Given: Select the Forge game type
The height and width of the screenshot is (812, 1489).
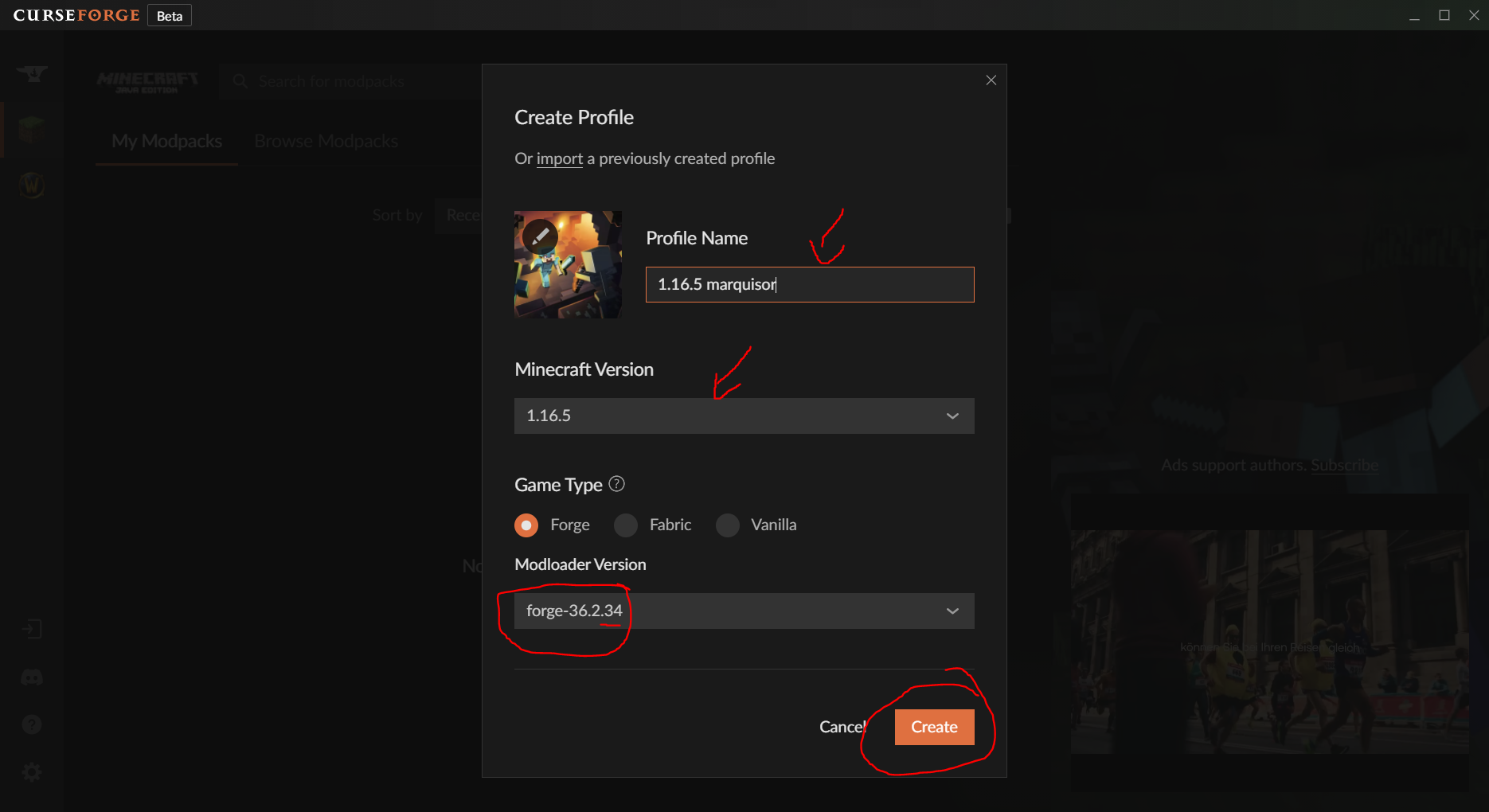Looking at the screenshot, I should pyautogui.click(x=526, y=525).
